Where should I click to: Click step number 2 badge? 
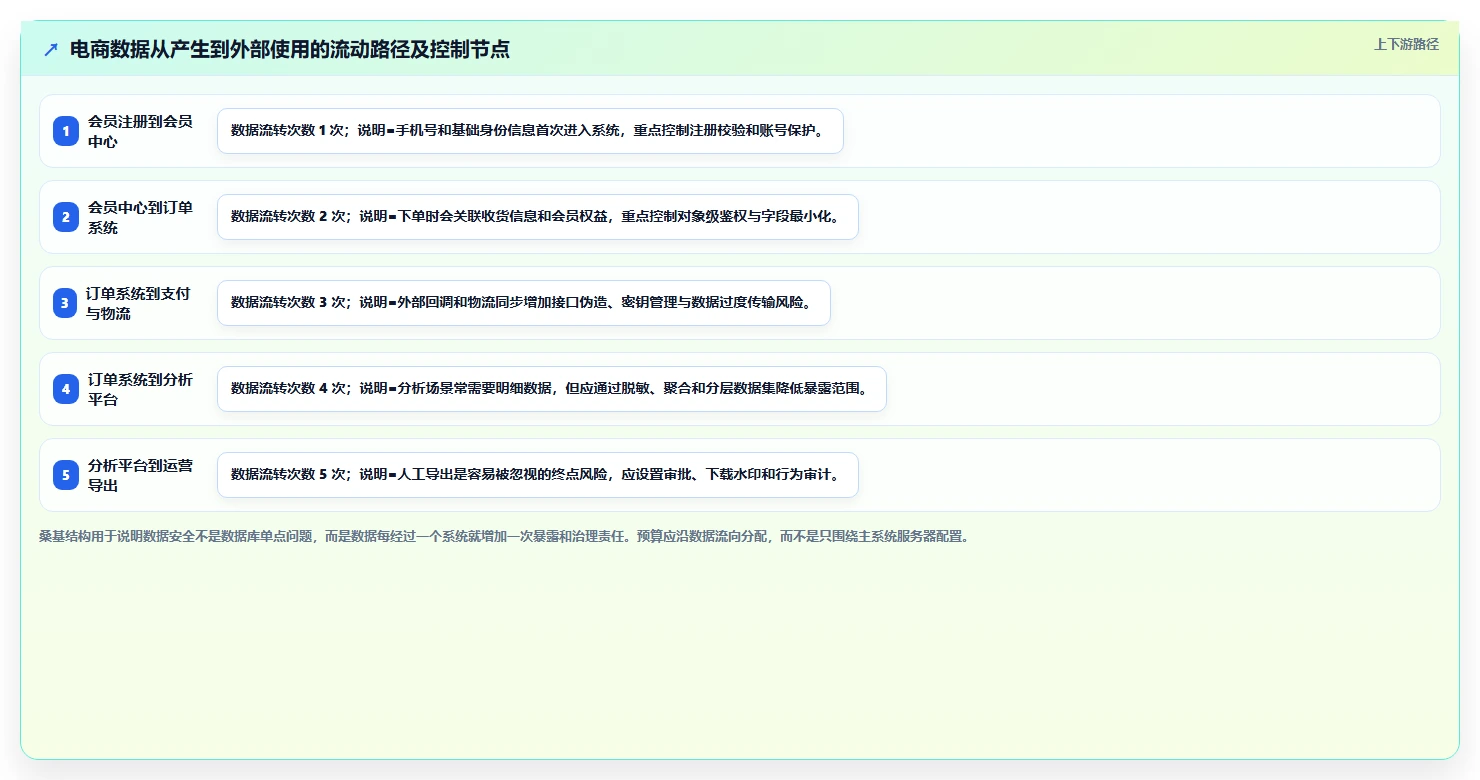tap(66, 217)
